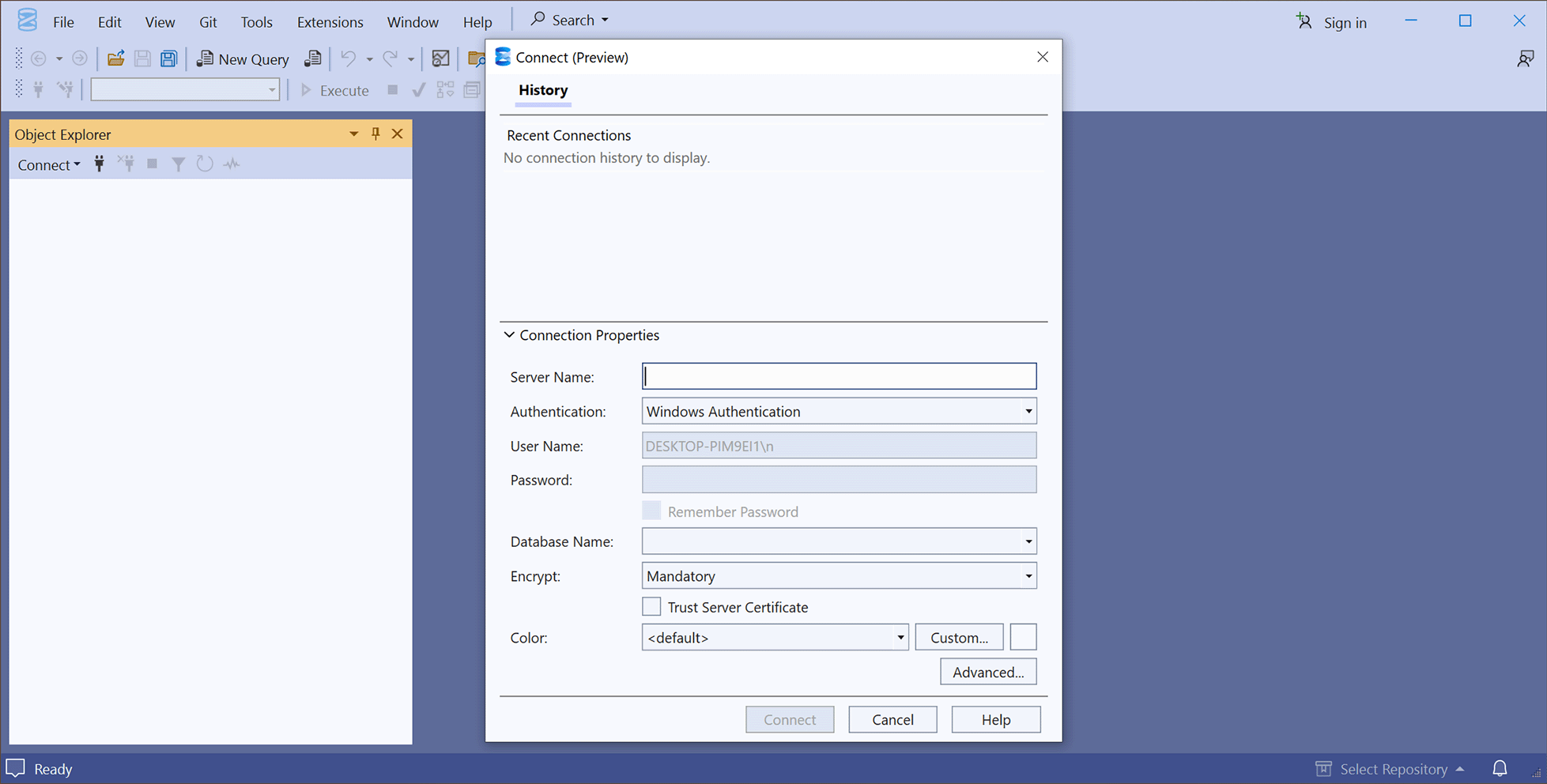Toggle the Remember Password checkbox
The height and width of the screenshot is (784, 1547).
[x=651, y=511]
